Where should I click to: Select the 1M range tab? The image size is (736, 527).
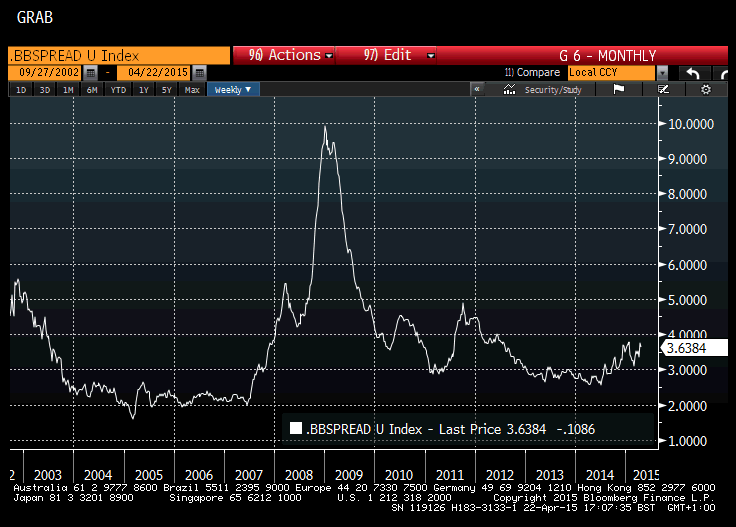(x=68, y=90)
